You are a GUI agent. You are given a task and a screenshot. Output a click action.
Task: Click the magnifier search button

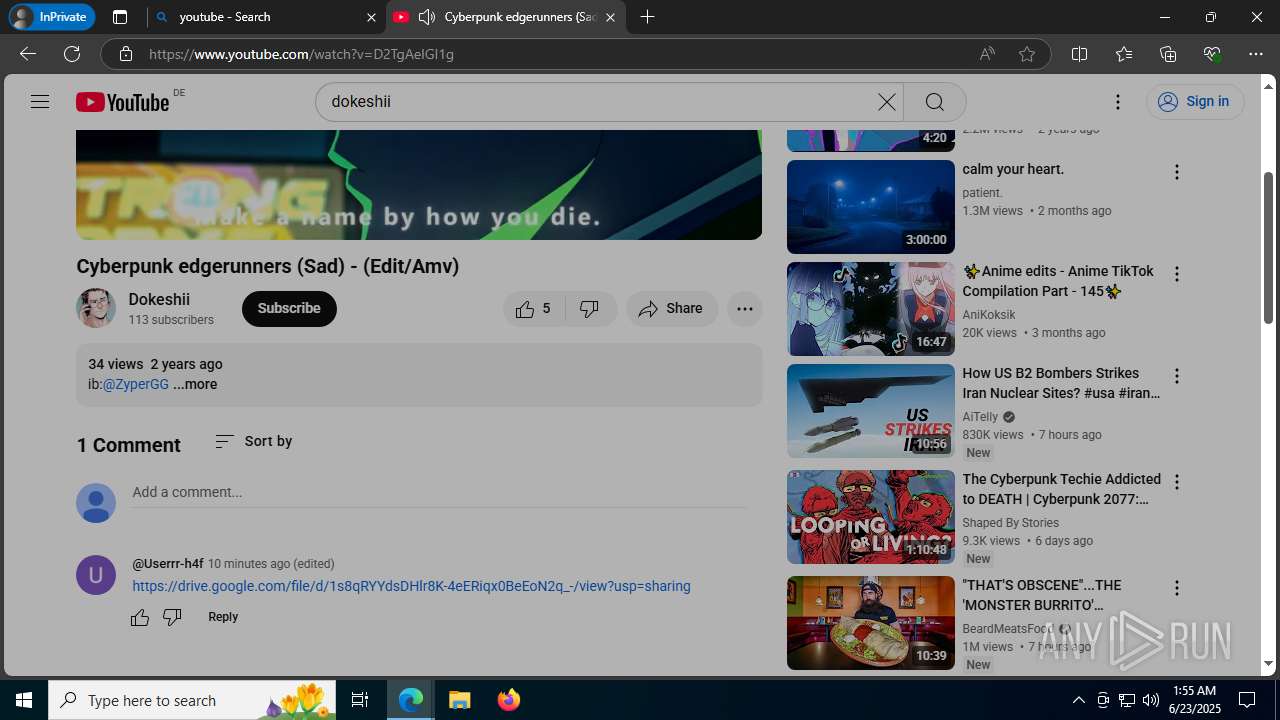[x=934, y=102]
